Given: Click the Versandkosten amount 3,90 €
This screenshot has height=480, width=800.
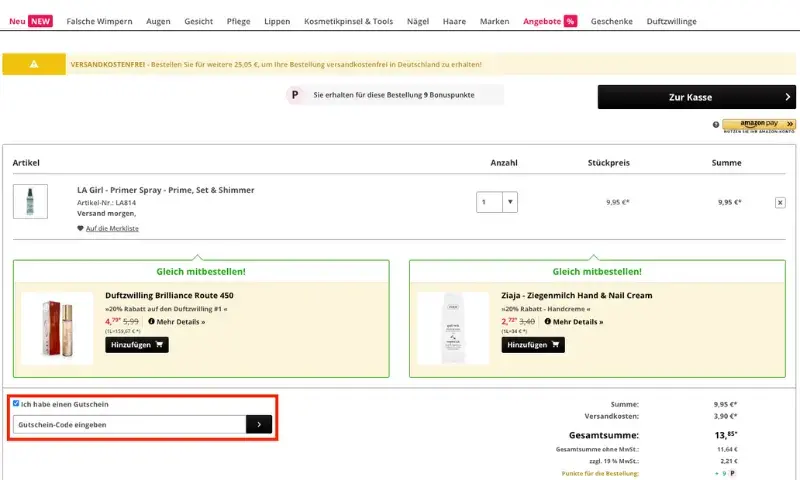Looking at the screenshot, I should 725,416.
